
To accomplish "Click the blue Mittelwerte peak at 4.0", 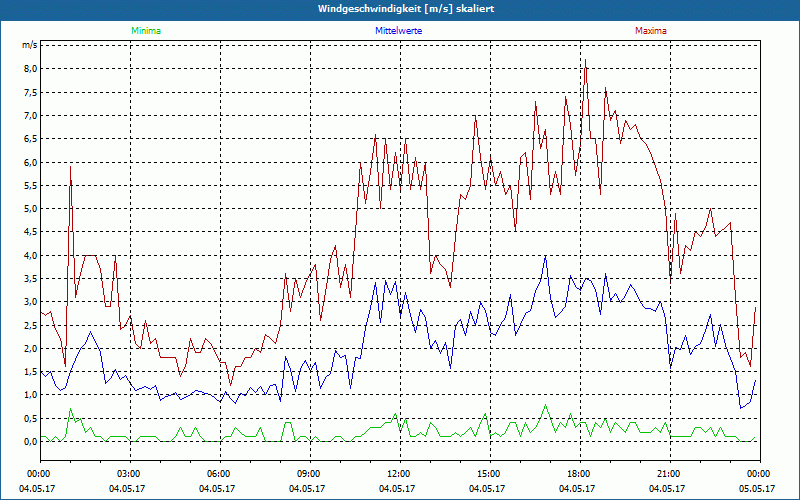I will pos(545,256).
